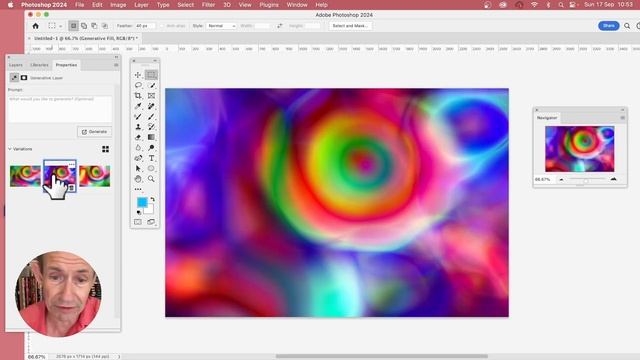Image resolution: width=640 pixels, height=360 pixels.
Task: Pick the blue foreground color swatch
Action: (x=142, y=202)
